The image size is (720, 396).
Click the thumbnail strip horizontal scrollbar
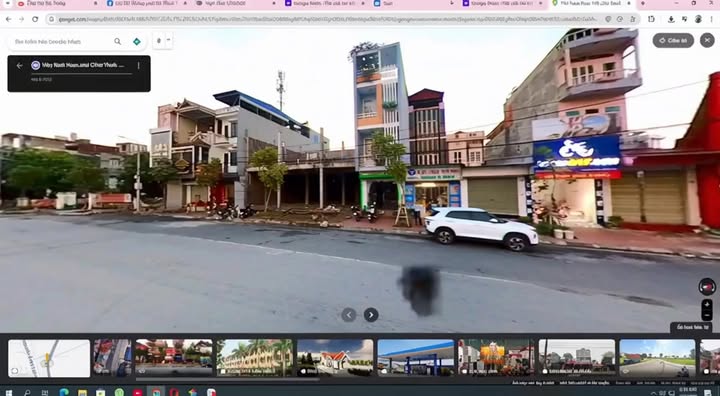(227, 379)
